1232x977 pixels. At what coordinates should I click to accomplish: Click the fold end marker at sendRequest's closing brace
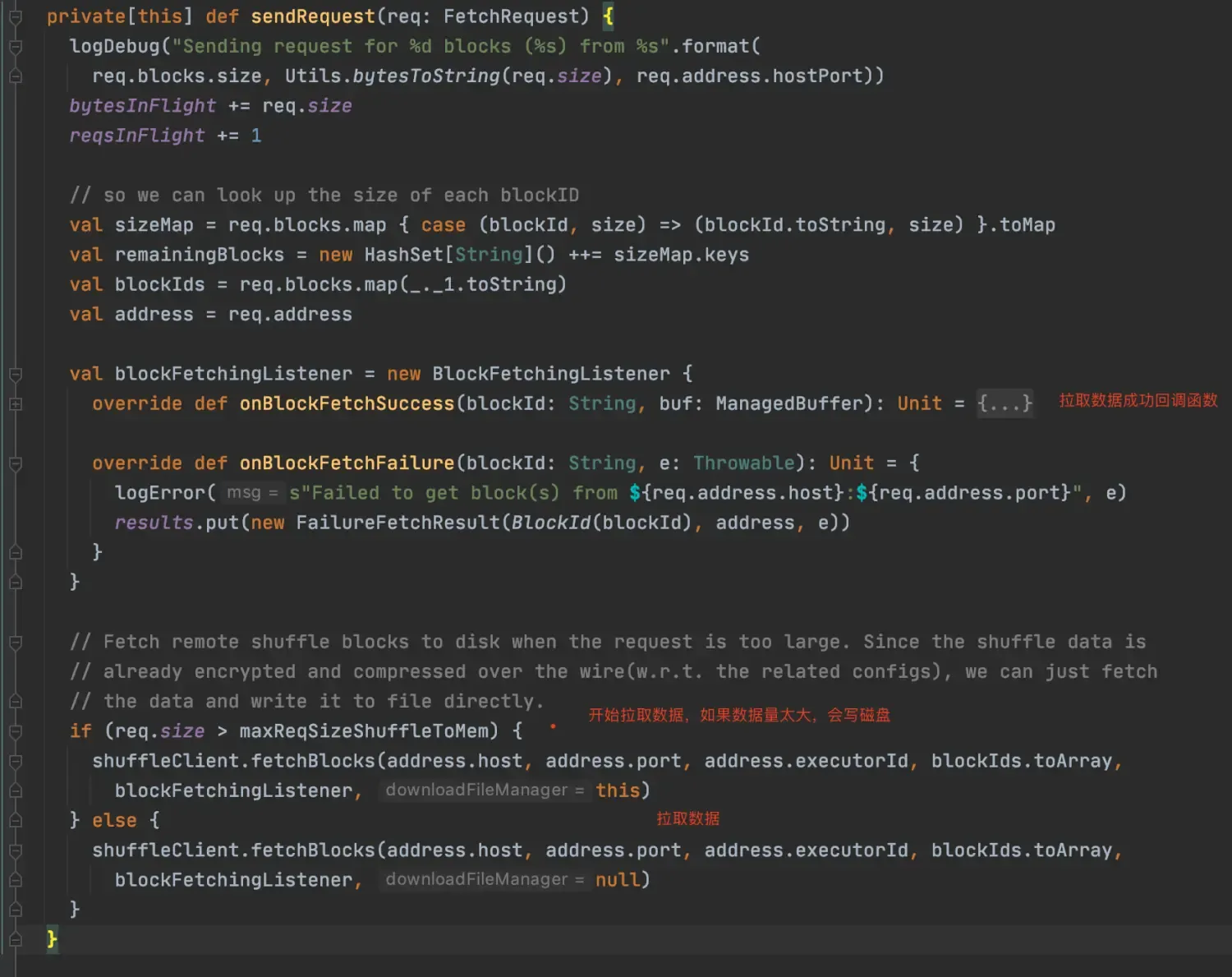(x=15, y=939)
